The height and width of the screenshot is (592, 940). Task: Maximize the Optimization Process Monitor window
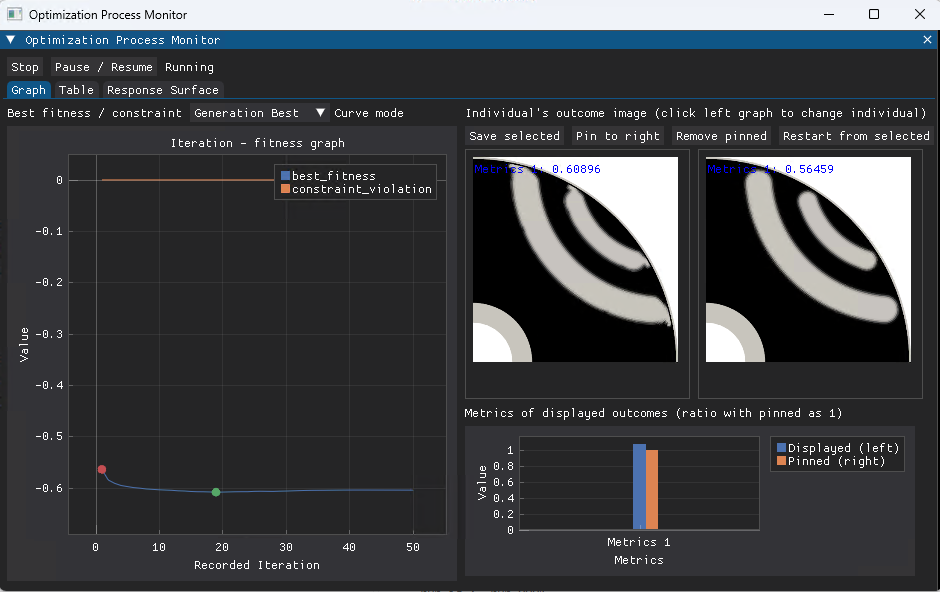[x=874, y=14]
